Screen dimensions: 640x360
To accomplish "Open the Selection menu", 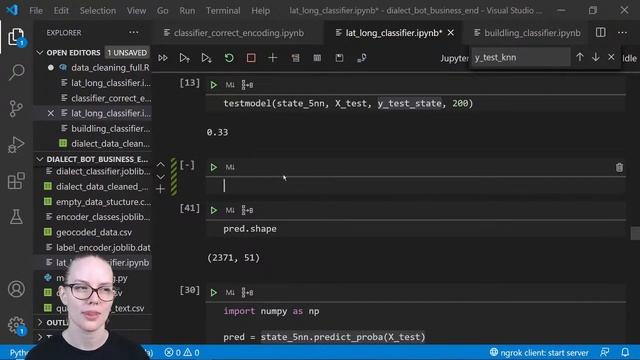I will (98, 11).
